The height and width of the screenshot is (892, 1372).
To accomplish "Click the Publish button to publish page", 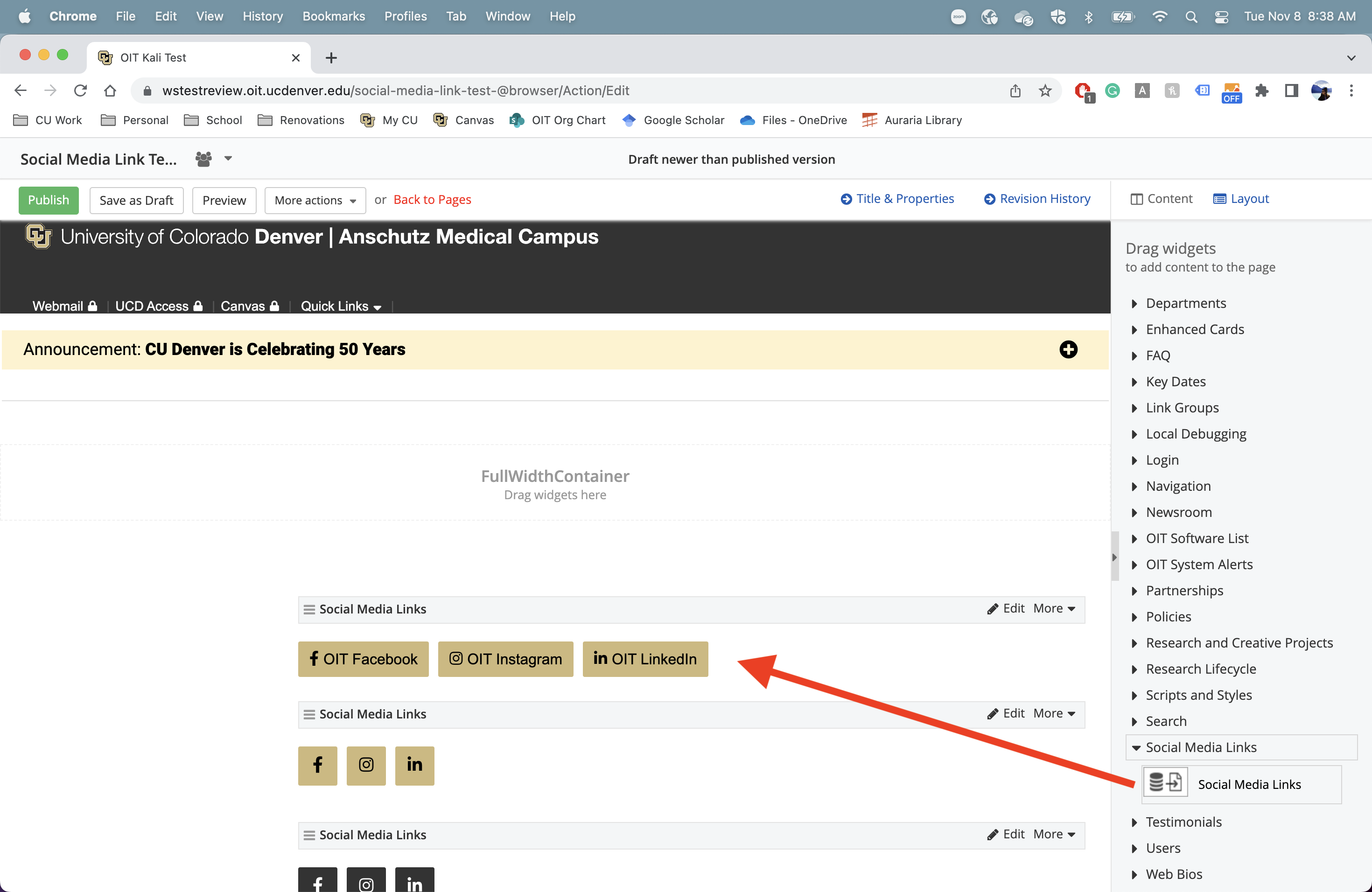I will (49, 199).
